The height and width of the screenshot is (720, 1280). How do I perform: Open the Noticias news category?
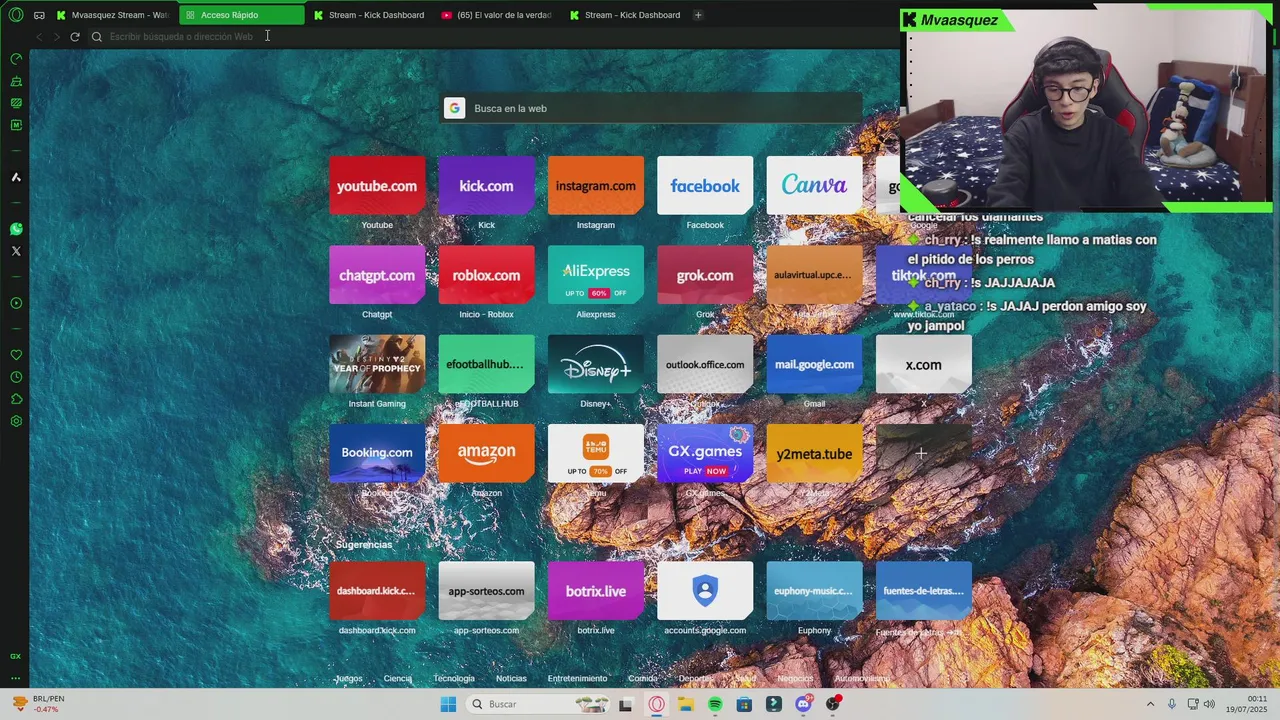tap(511, 678)
